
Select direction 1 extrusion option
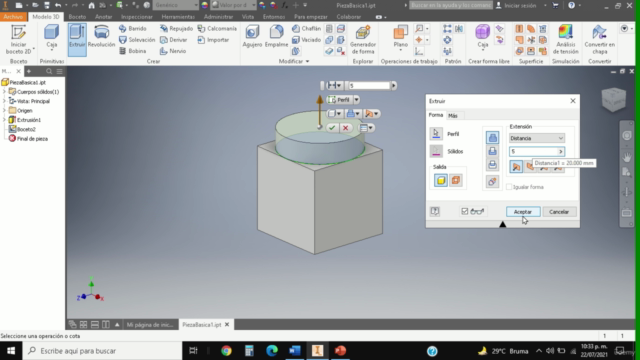click(516, 167)
